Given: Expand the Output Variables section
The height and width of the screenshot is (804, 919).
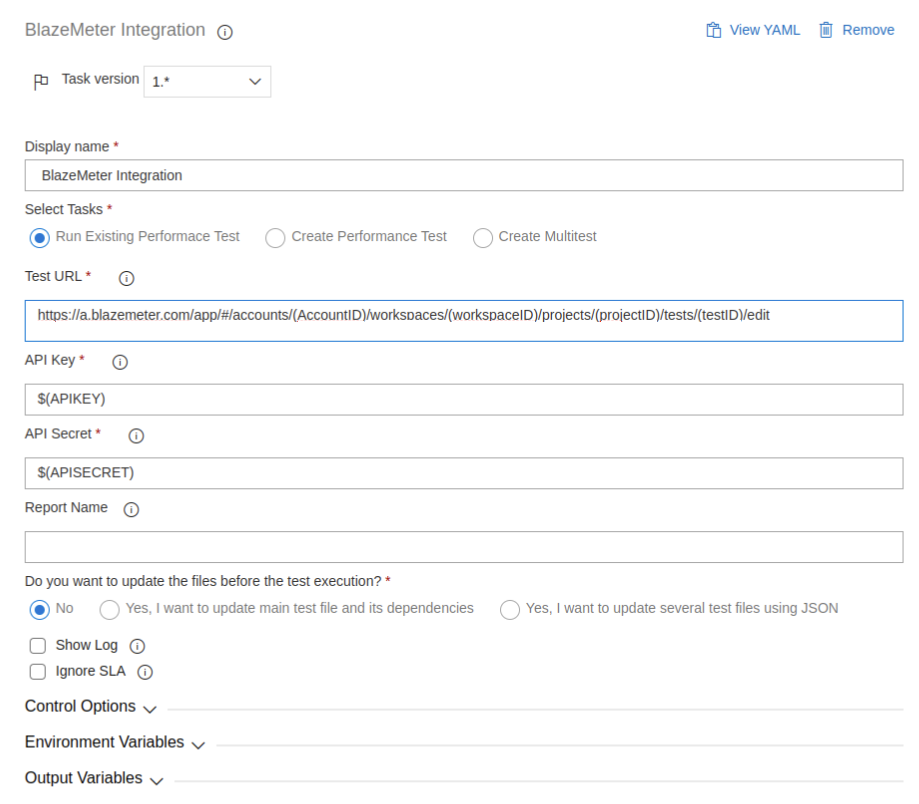Looking at the screenshot, I should pos(94,778).
